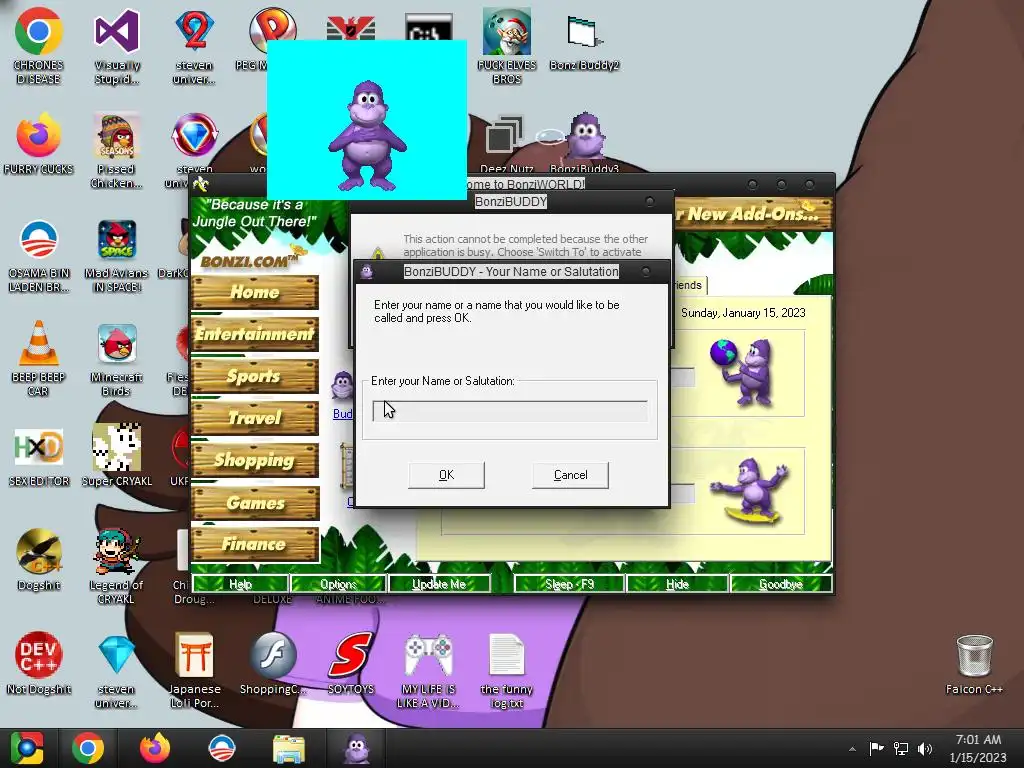Viewport: 1024px width, 768px height.
Task: Select the Finance wooden sign
Action: (x=255, y=544)
